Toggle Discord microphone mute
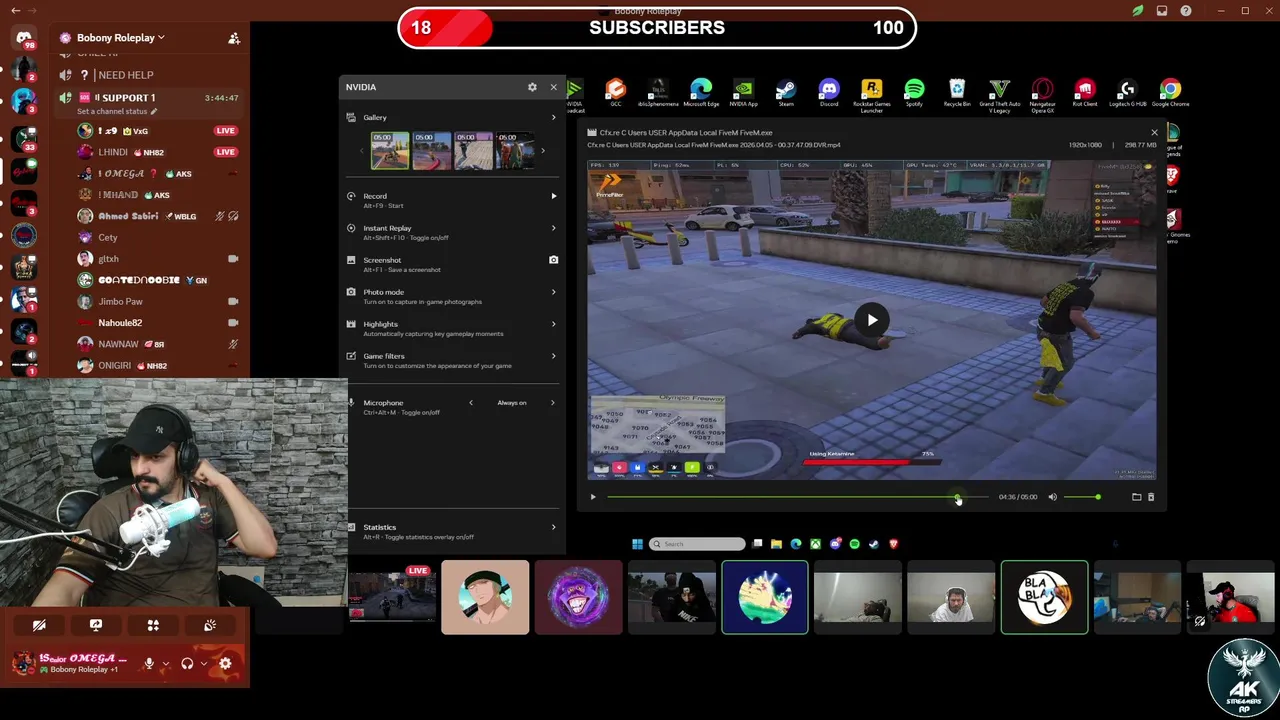Screen dimensions: 1280x720 pyautogui.click(x=149, y=663)
